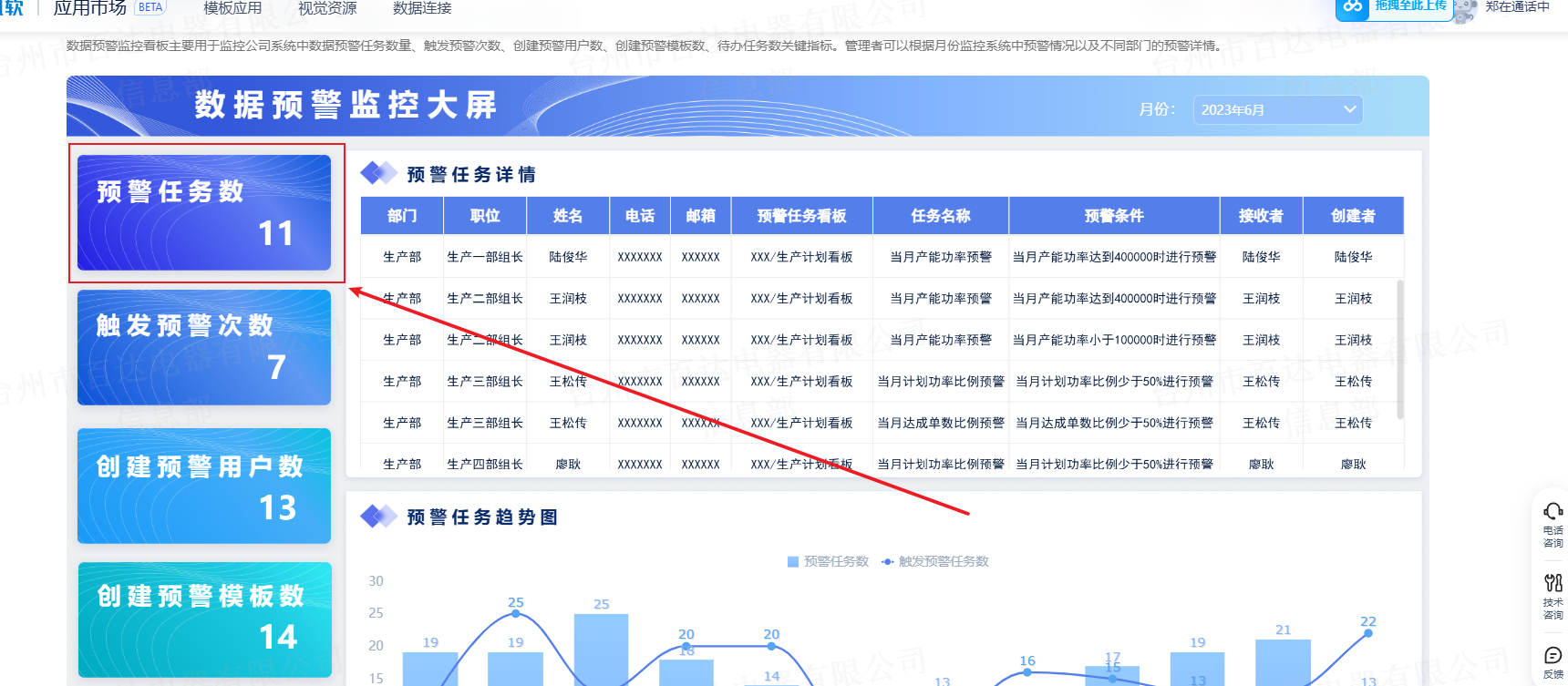1568x686 pixels.
Task: Click the 当月达成单数比例少于50%进行预警 condition cell
Action: pyautogui.click(x=1114, y=423)
